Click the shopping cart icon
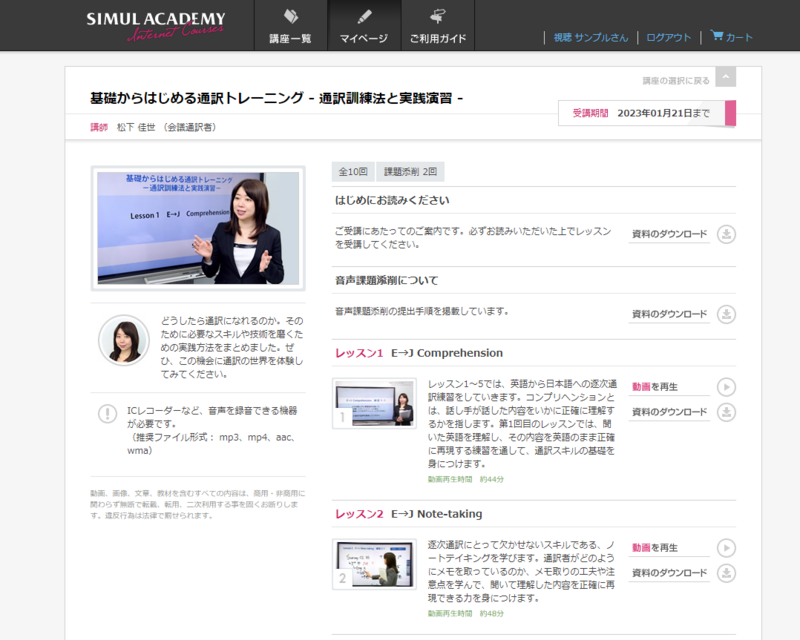800x640 pixels. click(717, 35)
